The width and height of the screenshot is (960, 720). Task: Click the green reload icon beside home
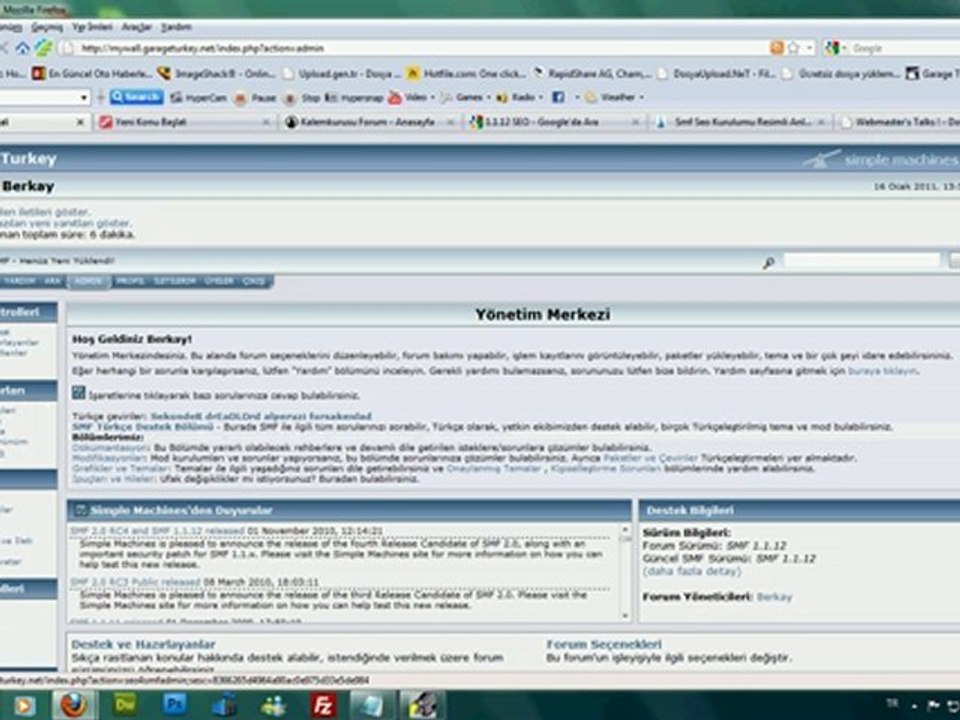pos(44,48)
